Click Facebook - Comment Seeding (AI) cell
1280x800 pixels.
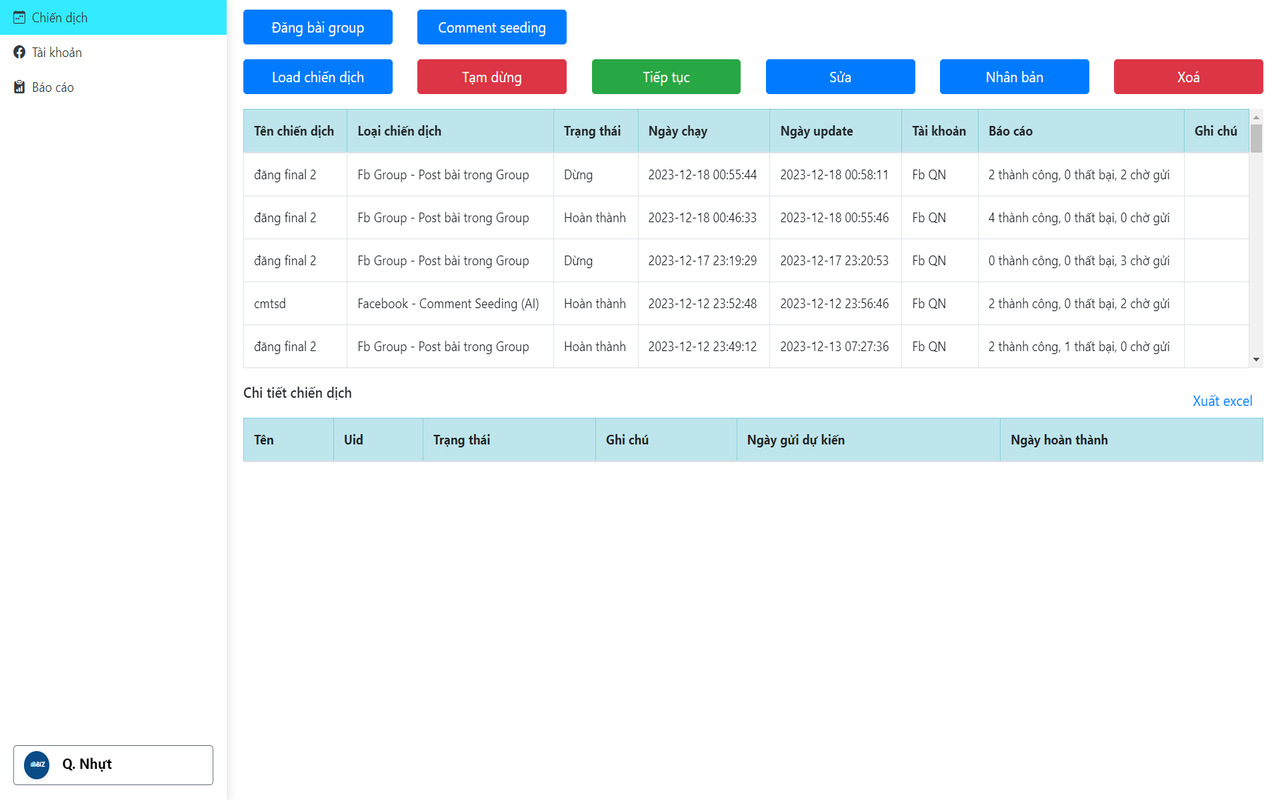448,303
